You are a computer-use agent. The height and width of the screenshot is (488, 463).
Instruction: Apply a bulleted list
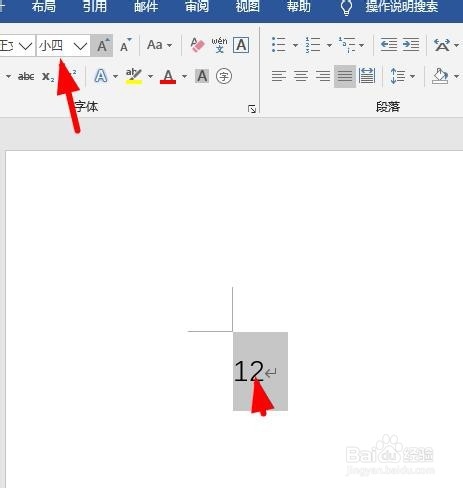(x=279, y=45)
